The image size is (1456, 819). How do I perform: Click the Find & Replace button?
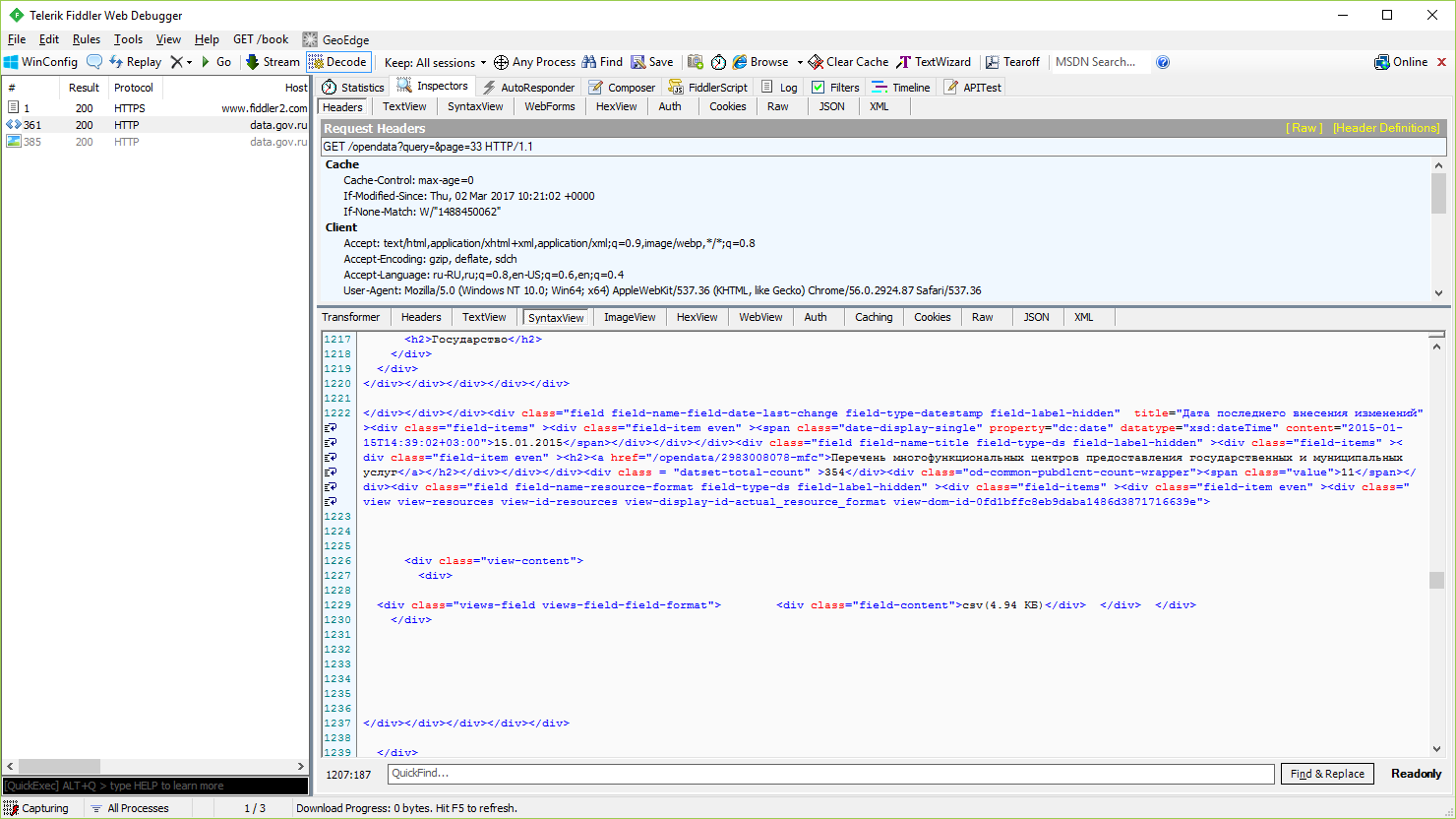click(1327, 774)
